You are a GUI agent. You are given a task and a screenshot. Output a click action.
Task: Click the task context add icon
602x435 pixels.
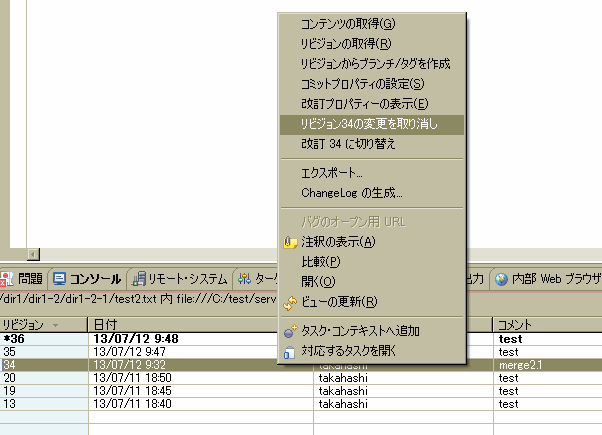pyautogui.click(x=290, y=331)
